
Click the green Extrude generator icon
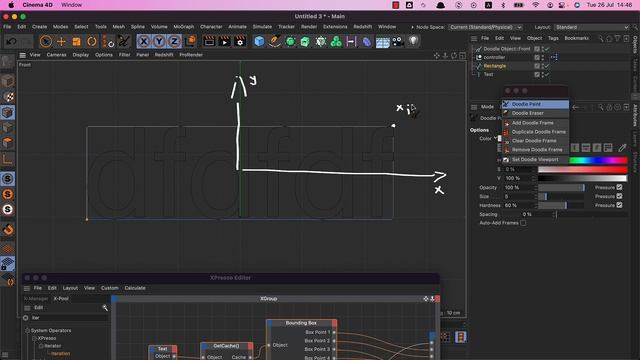coord(305,41)
